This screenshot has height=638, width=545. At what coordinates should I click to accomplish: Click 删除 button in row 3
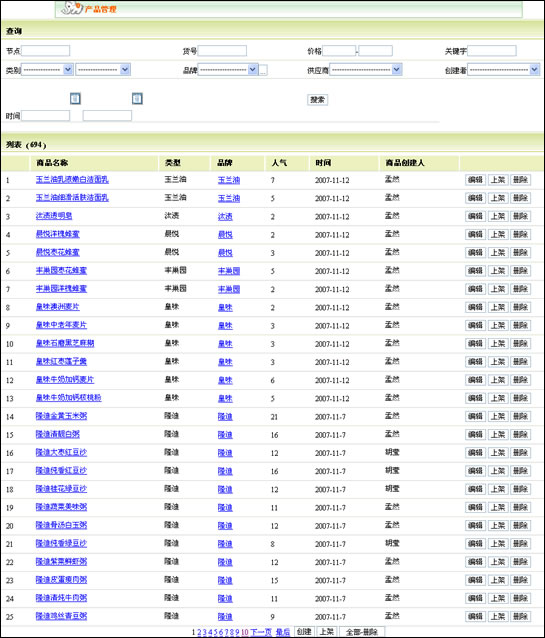[x=521, y=216]
